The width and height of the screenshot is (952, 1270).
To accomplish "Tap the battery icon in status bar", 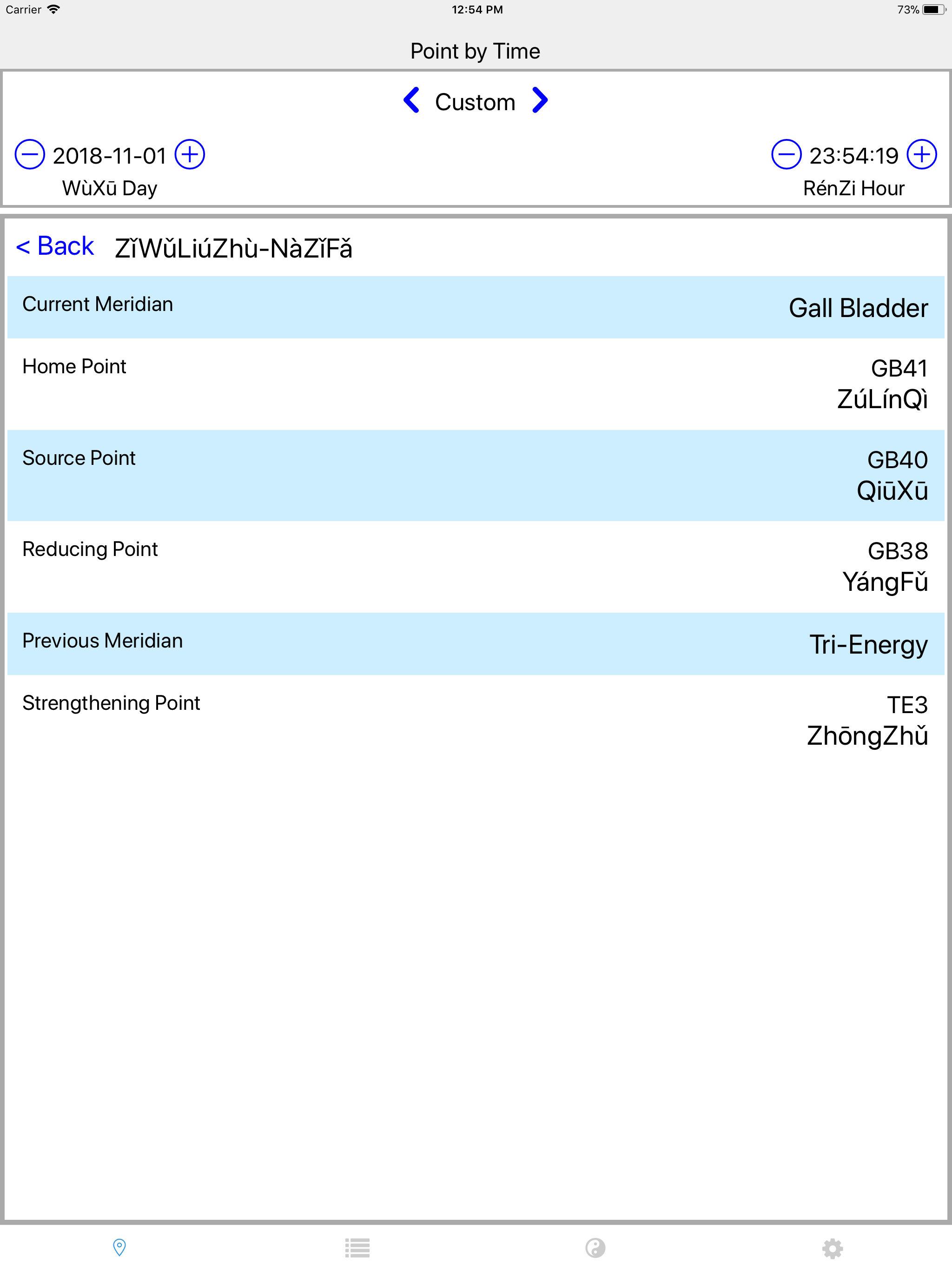I will tap(934, 10).
